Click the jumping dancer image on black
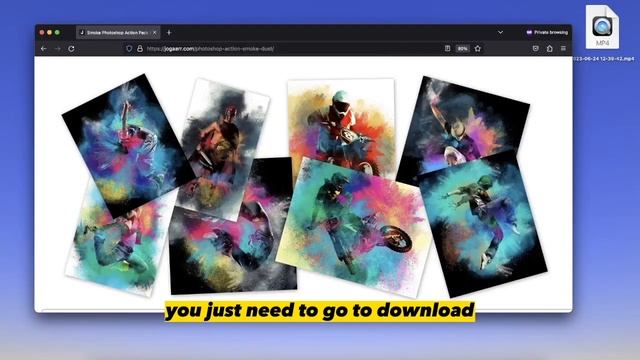 pyautogui.click(x=483, y=224)
